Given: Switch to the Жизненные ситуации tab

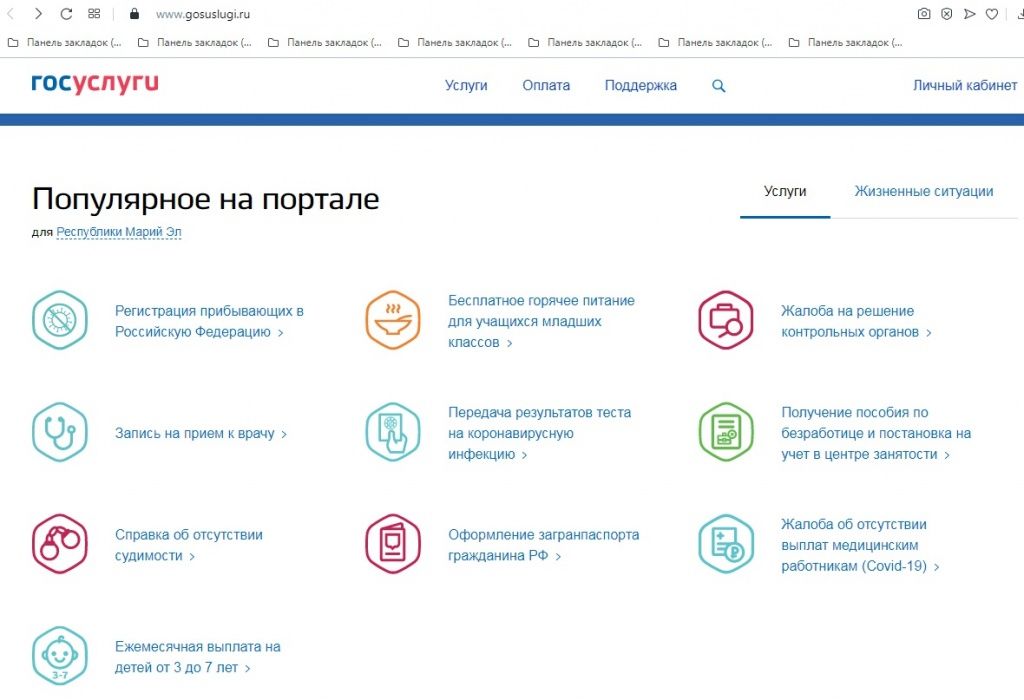Looking at the screenshot, I should [923, 191].
